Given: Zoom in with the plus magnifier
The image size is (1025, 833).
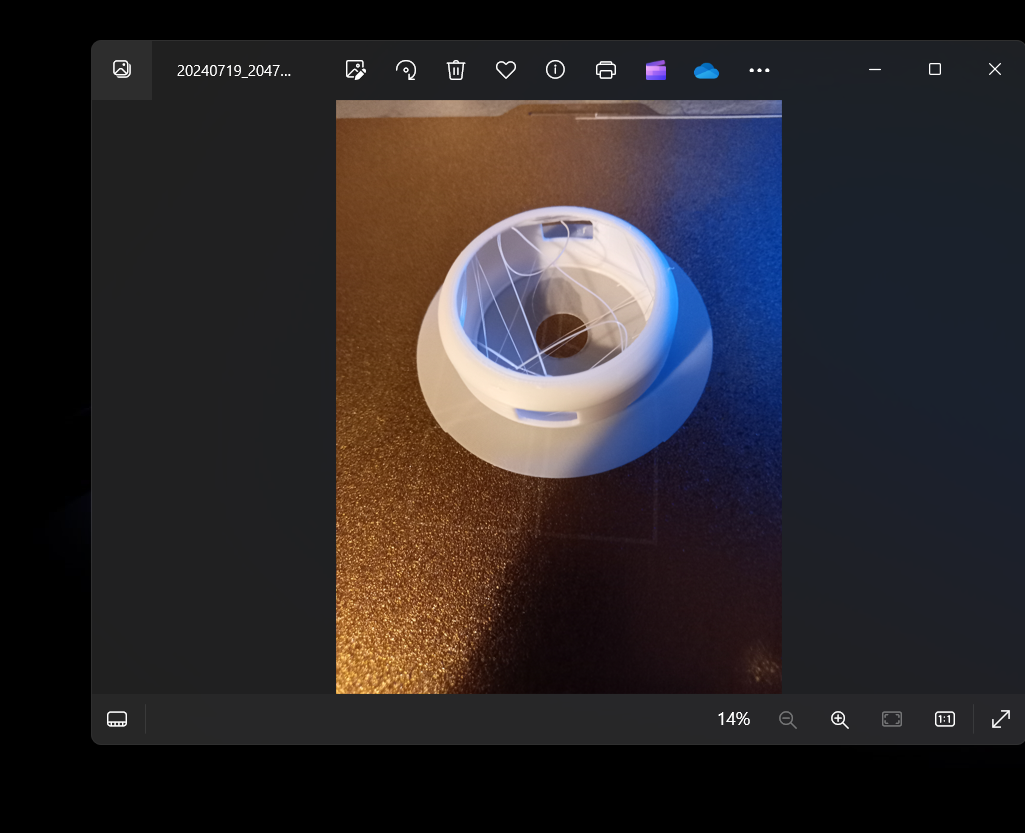Looking at the screenshot, I should pos(839,720).
